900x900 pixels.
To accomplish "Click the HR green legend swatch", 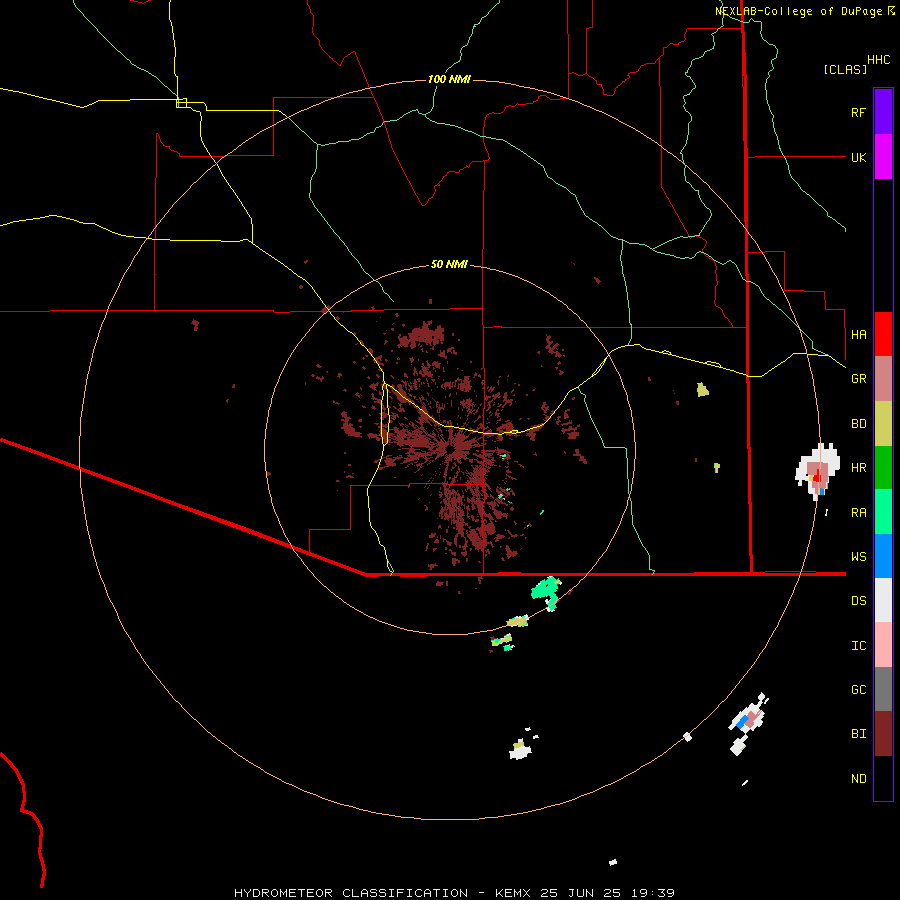I will [x=883, y=467].
